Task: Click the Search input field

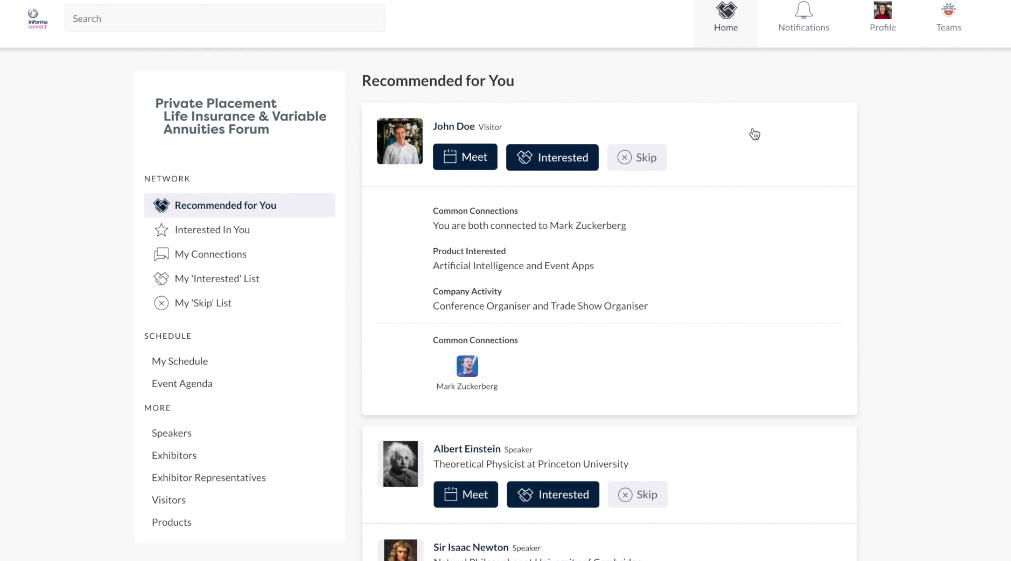Action: (225, 18)
